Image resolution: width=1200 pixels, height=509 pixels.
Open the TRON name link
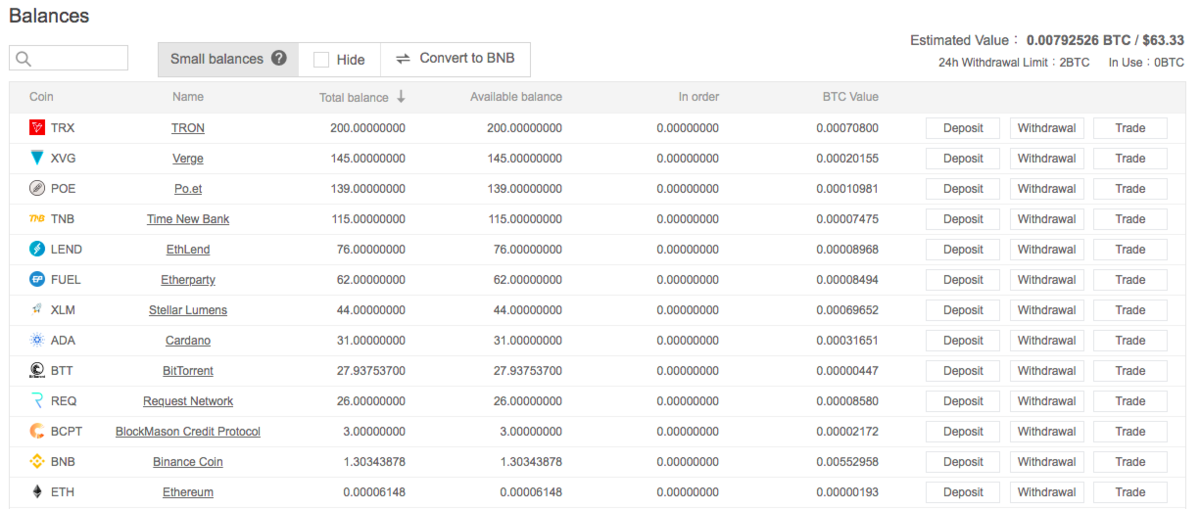[188, 128]
